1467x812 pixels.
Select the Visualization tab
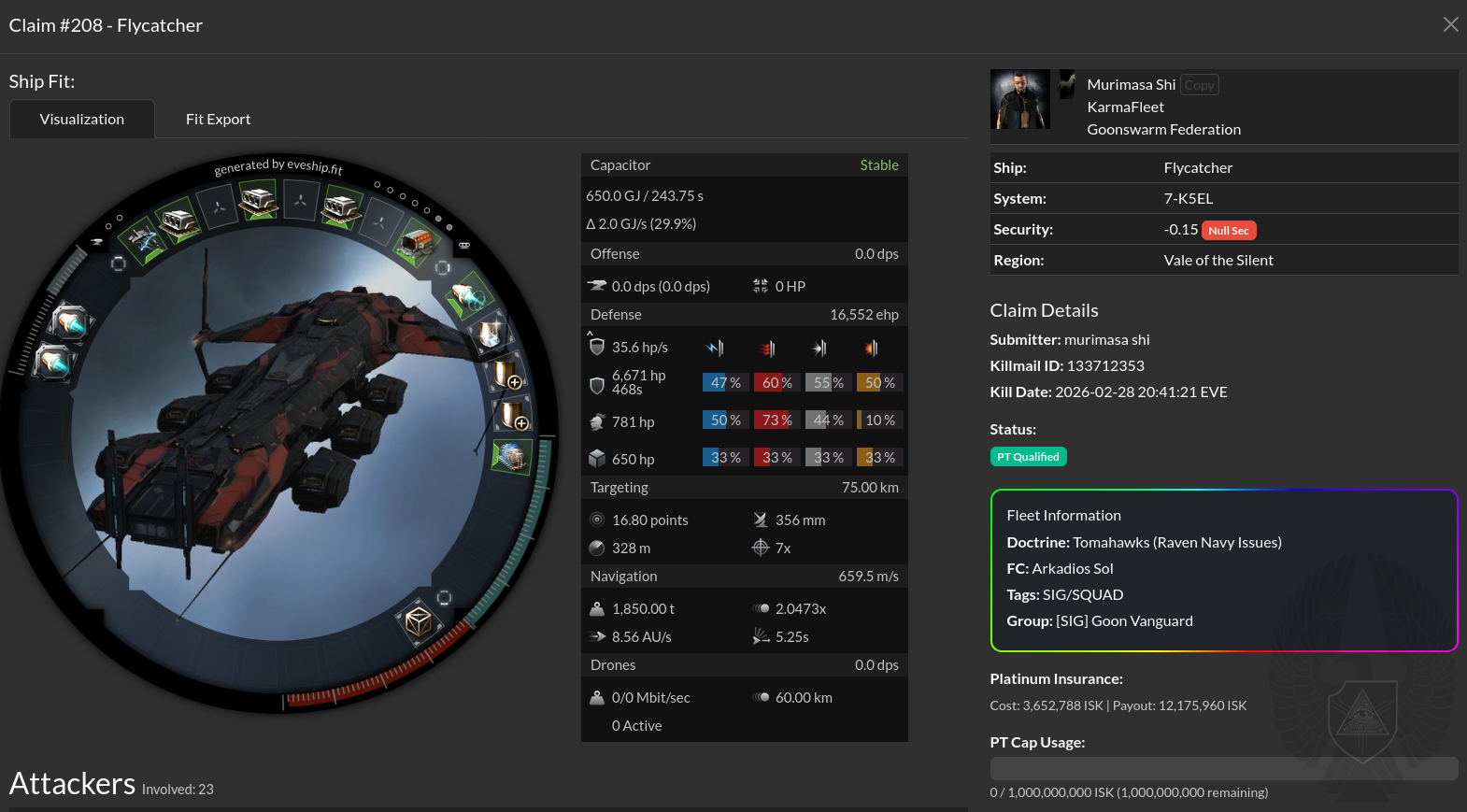[82, 120]
